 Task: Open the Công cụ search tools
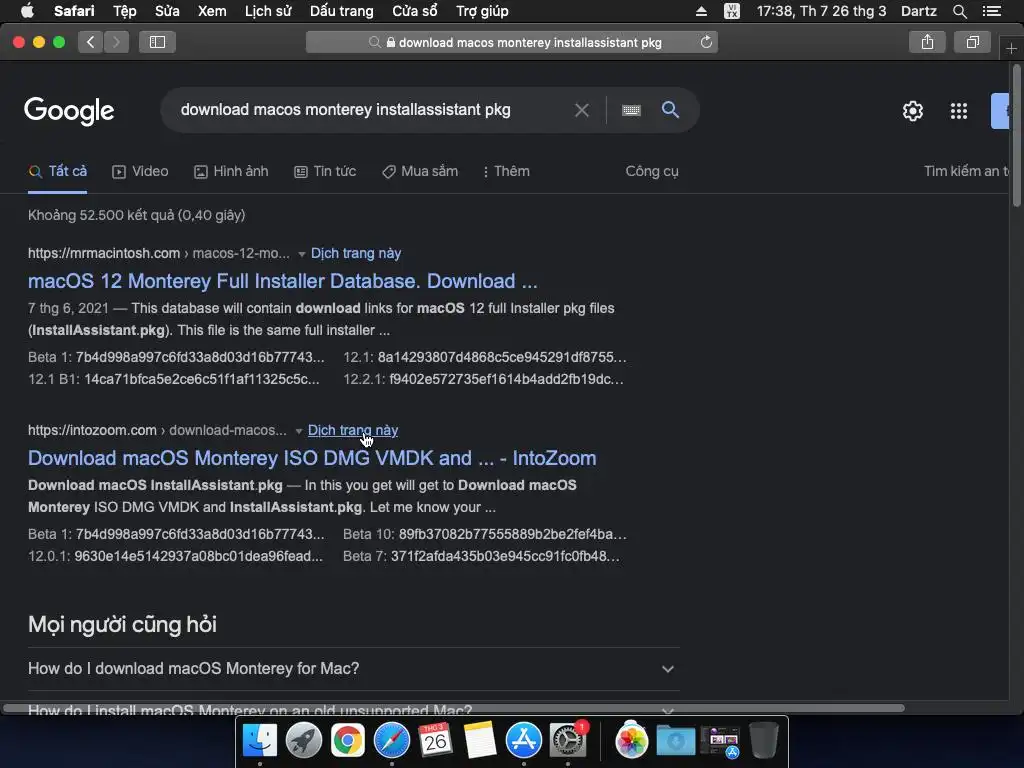[x=652, y=172]
